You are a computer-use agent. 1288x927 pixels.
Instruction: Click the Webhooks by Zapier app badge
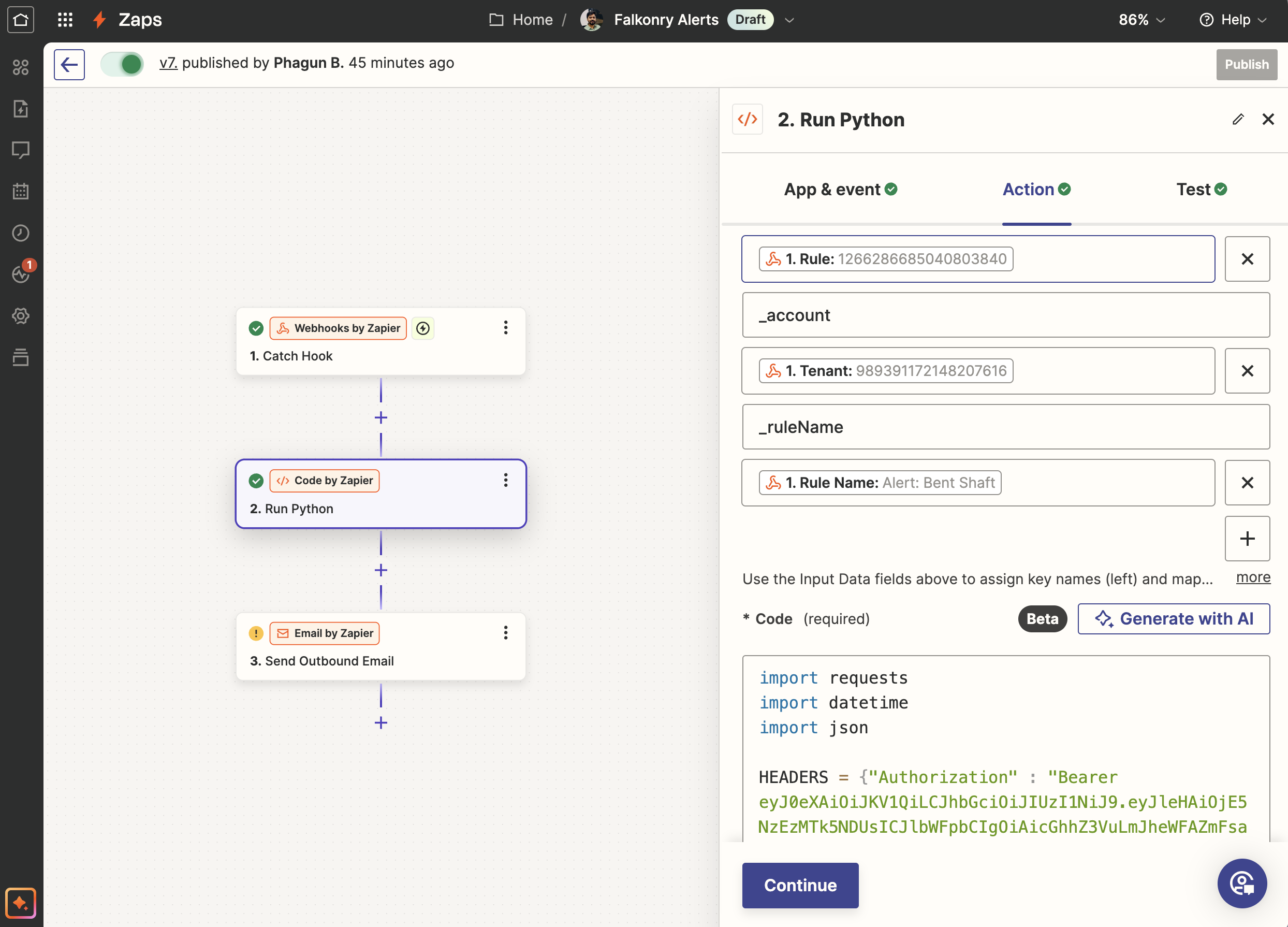[338, 328]
